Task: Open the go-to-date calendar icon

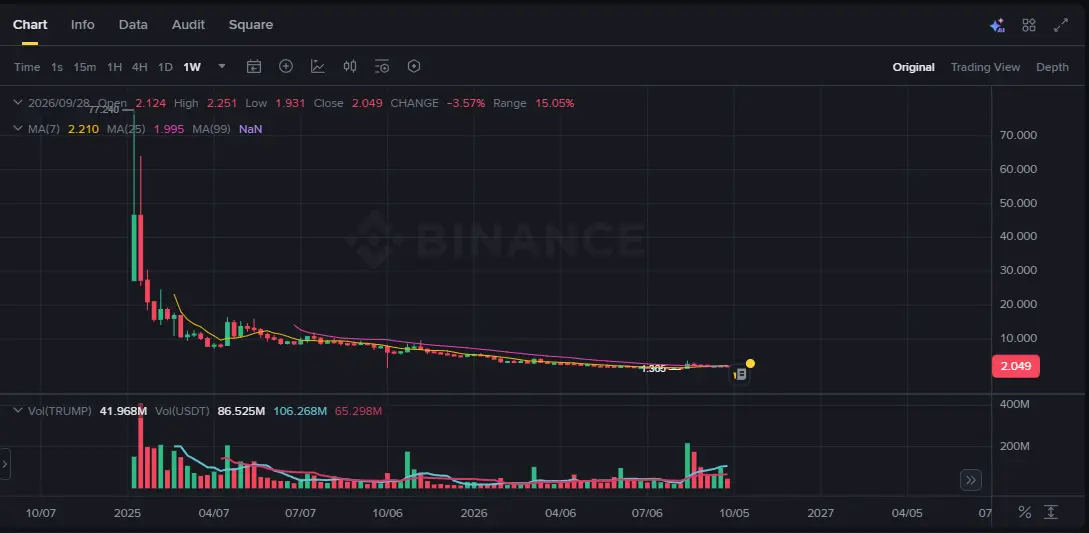Action: [x=254, y=67]
